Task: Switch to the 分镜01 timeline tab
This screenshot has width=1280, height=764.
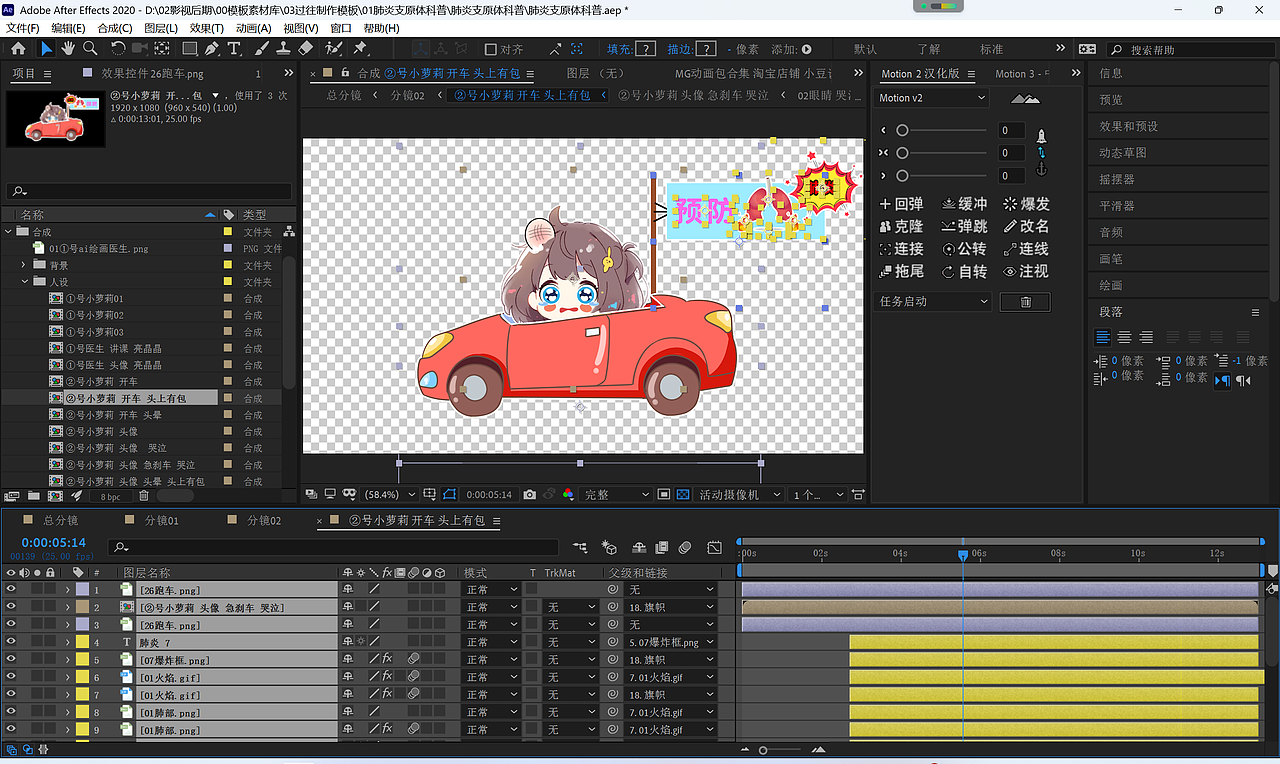Action: tap(162, 521)
